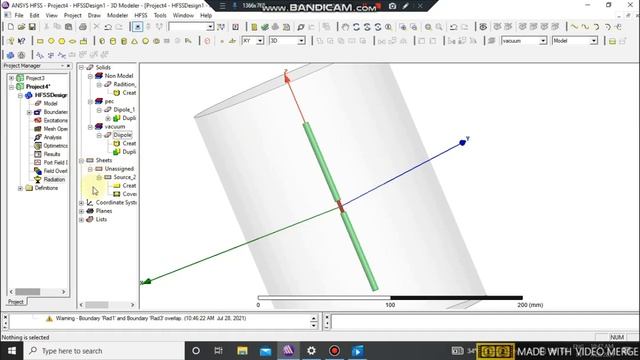Click the blue 3D component icon
This screenshot has width=640, height=360.
click(x=11, y=55)
